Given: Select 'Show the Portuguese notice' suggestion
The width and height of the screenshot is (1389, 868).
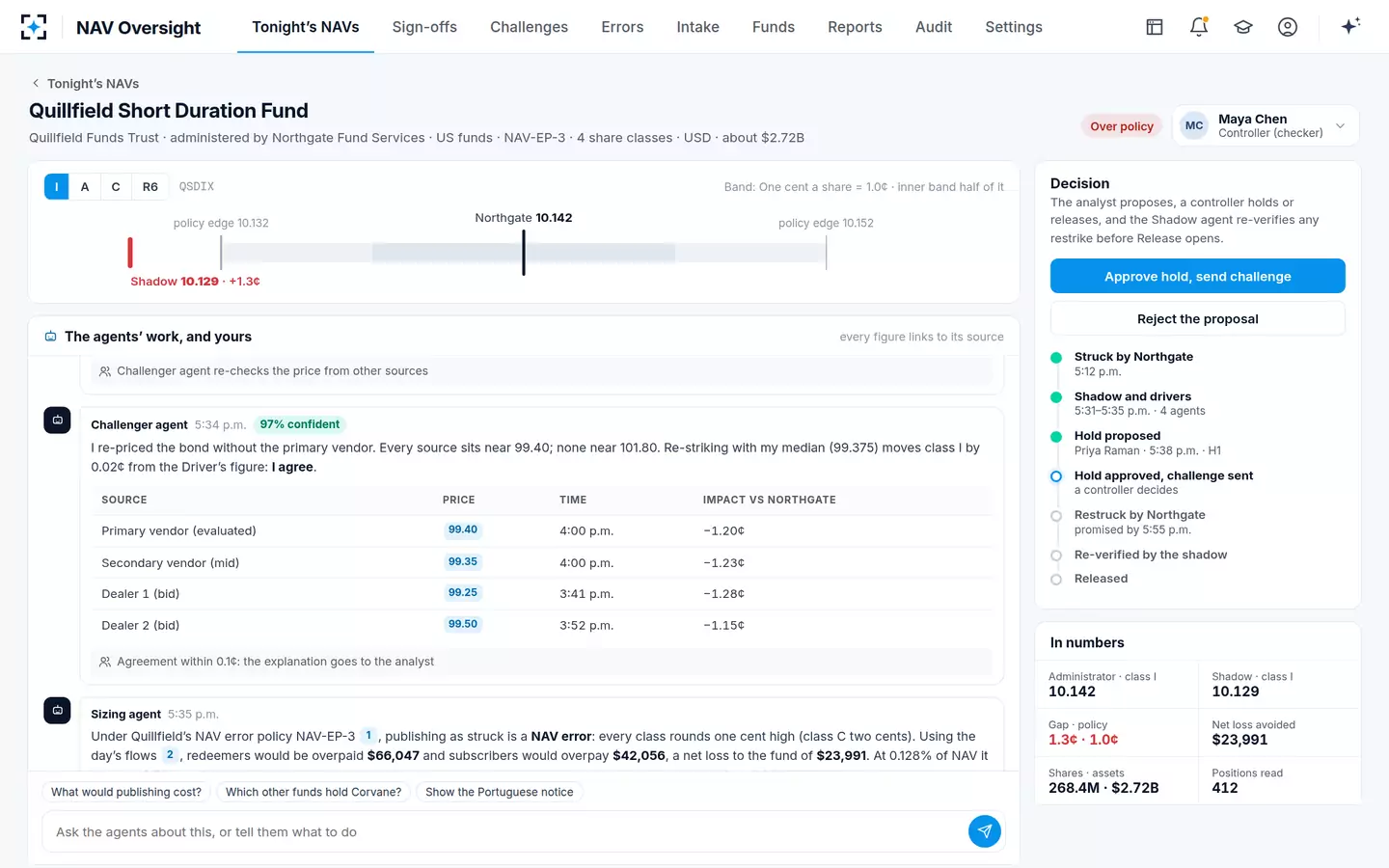Looking at the screenshot, I should [500, 793].
